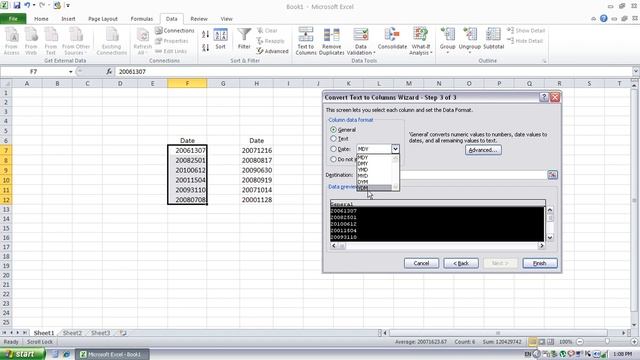The height and width of the screenshot is (360, 640).
Task: Click Microsoft Excel taskbar button
Action: (113, 354)
